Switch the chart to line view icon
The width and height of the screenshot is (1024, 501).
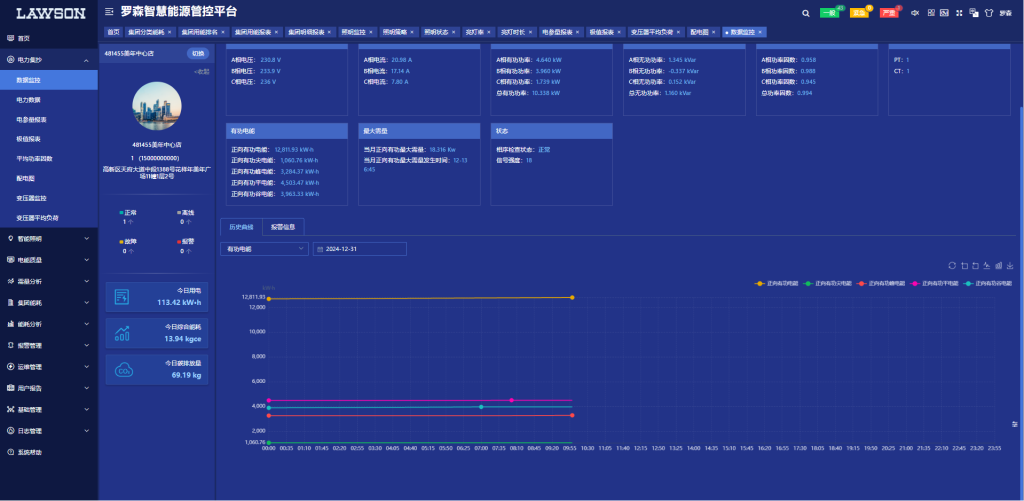tap(987, 265)
